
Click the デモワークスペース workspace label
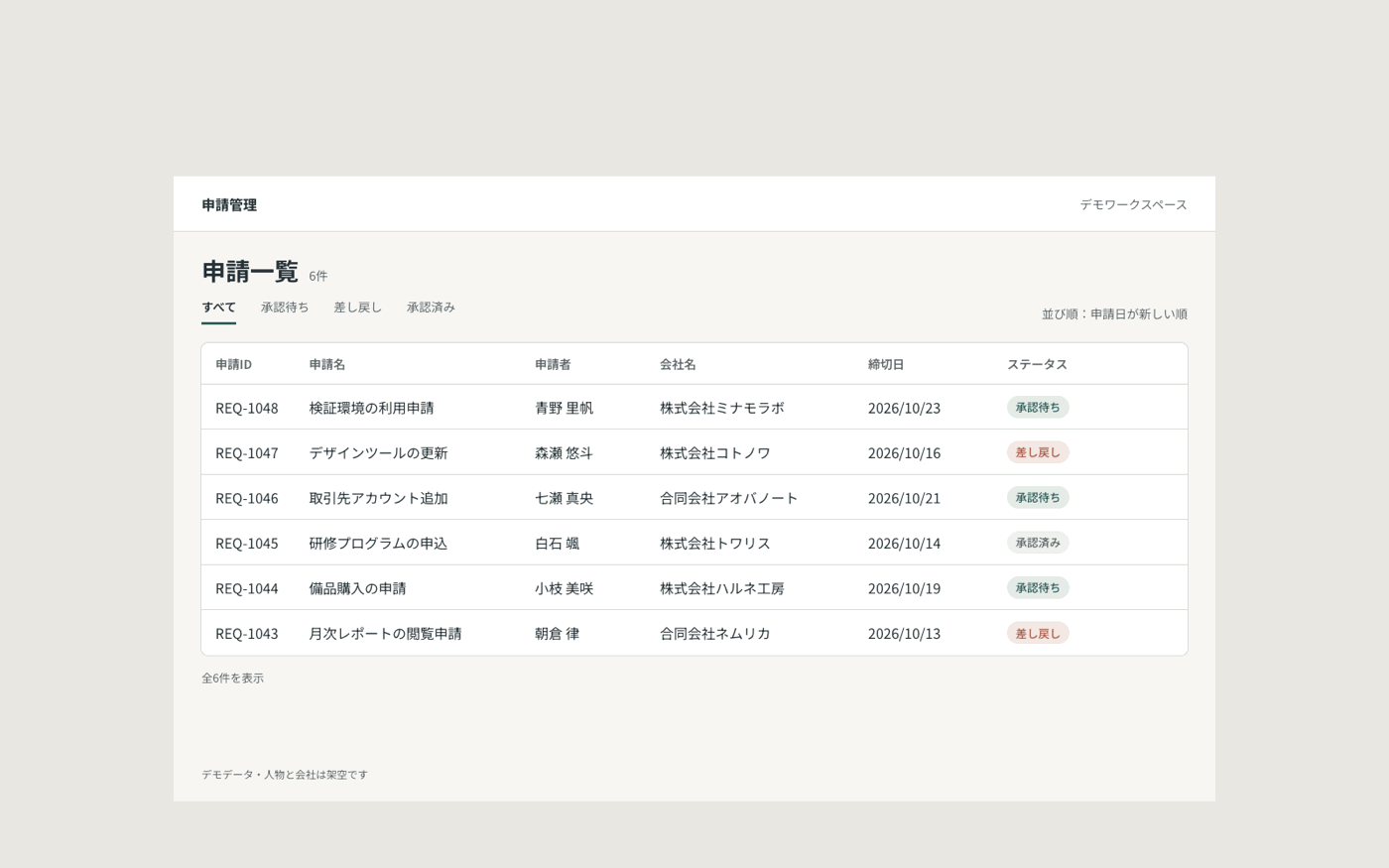[x=1133, y=204]
